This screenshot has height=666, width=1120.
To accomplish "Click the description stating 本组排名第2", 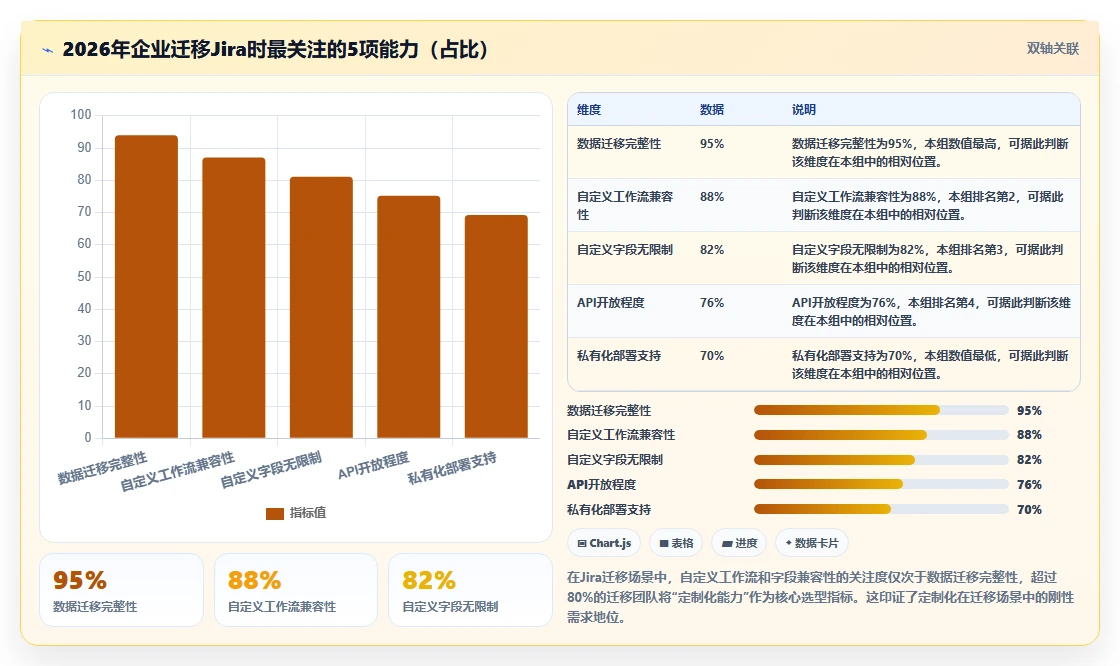I will 927,205.
